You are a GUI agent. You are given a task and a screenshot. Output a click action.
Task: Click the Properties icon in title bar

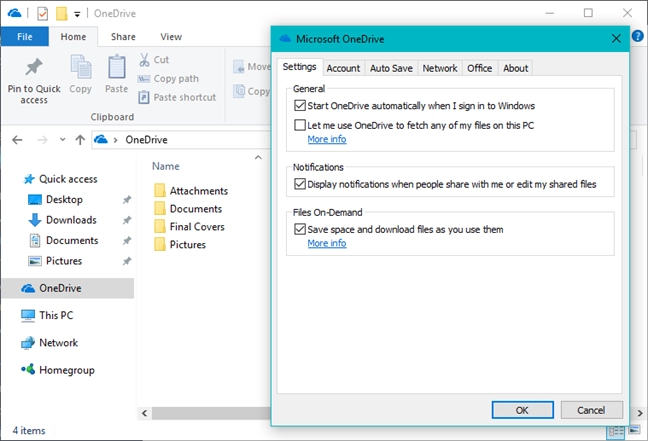pyautogui.click(x=43, y=14)
